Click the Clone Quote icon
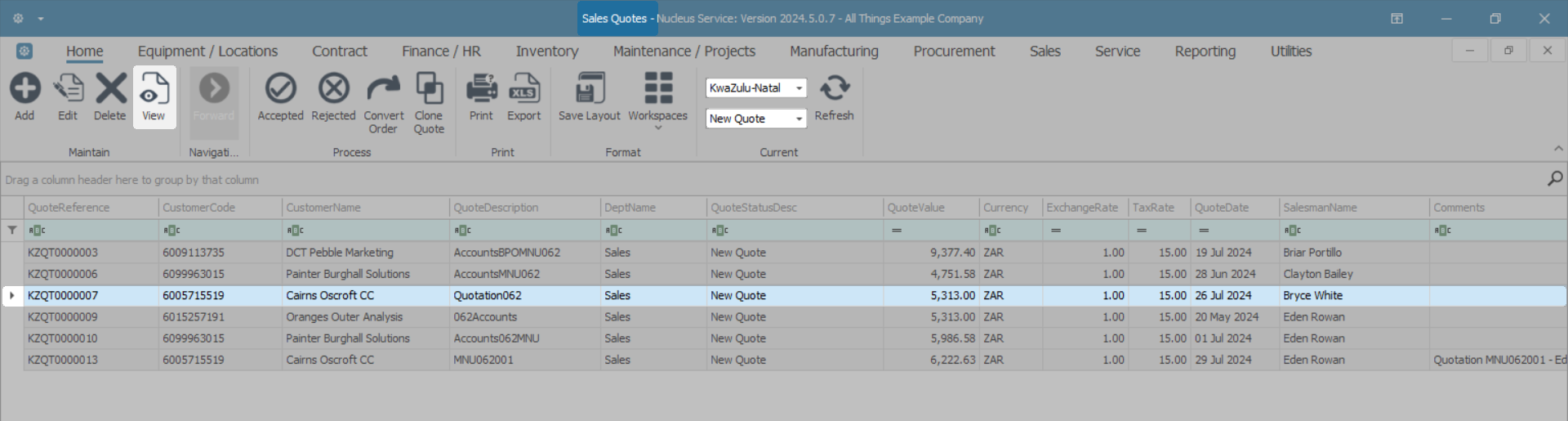 429,89
